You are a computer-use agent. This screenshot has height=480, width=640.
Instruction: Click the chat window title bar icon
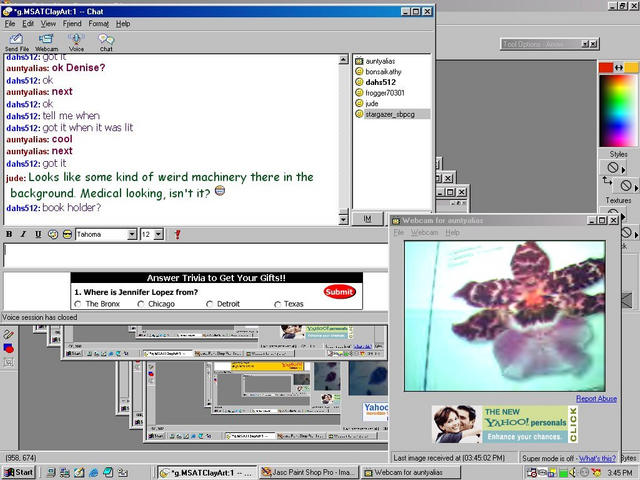pyautogui.click(x=7, y=11)
